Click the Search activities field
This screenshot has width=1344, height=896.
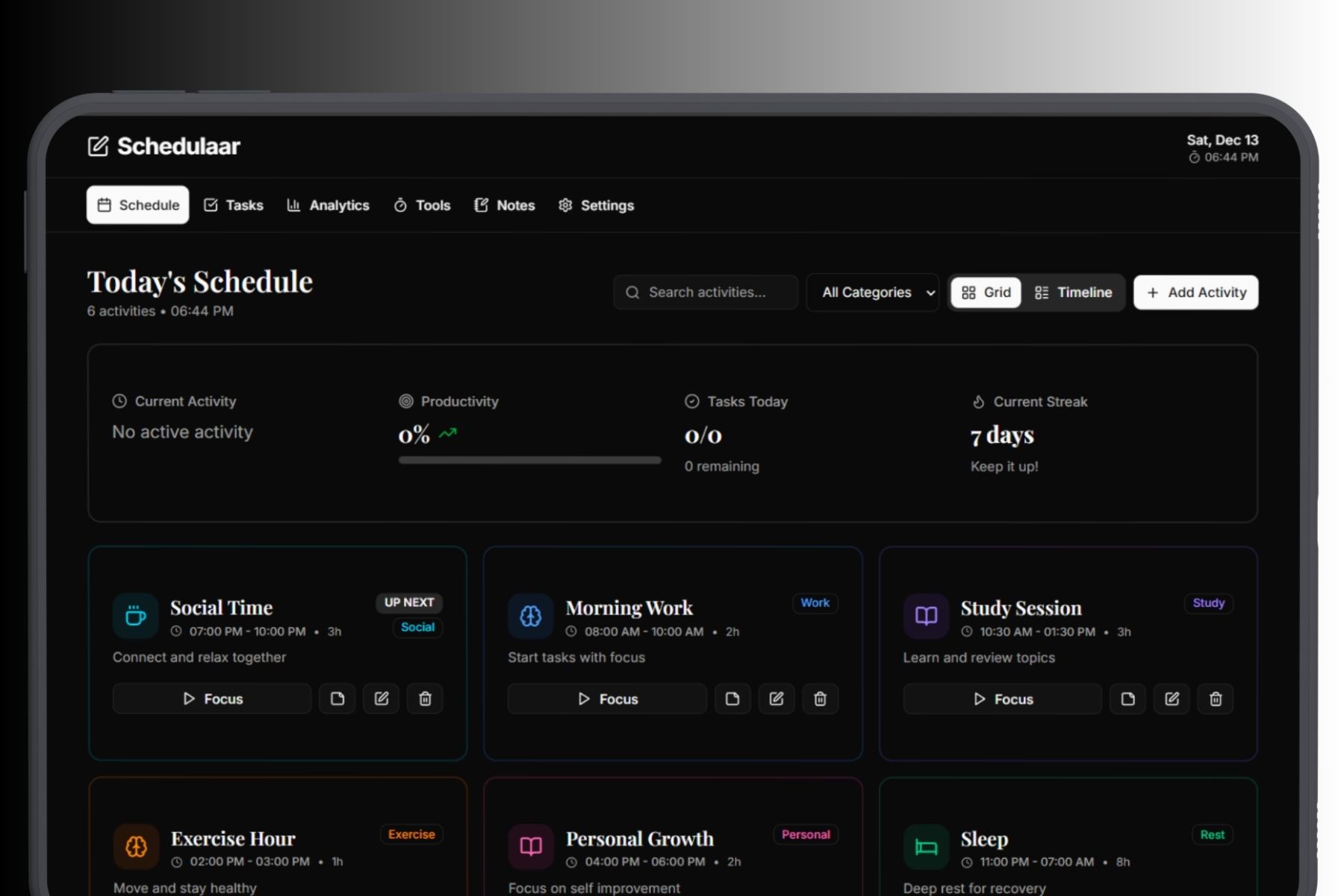click(x=706, y=293)
